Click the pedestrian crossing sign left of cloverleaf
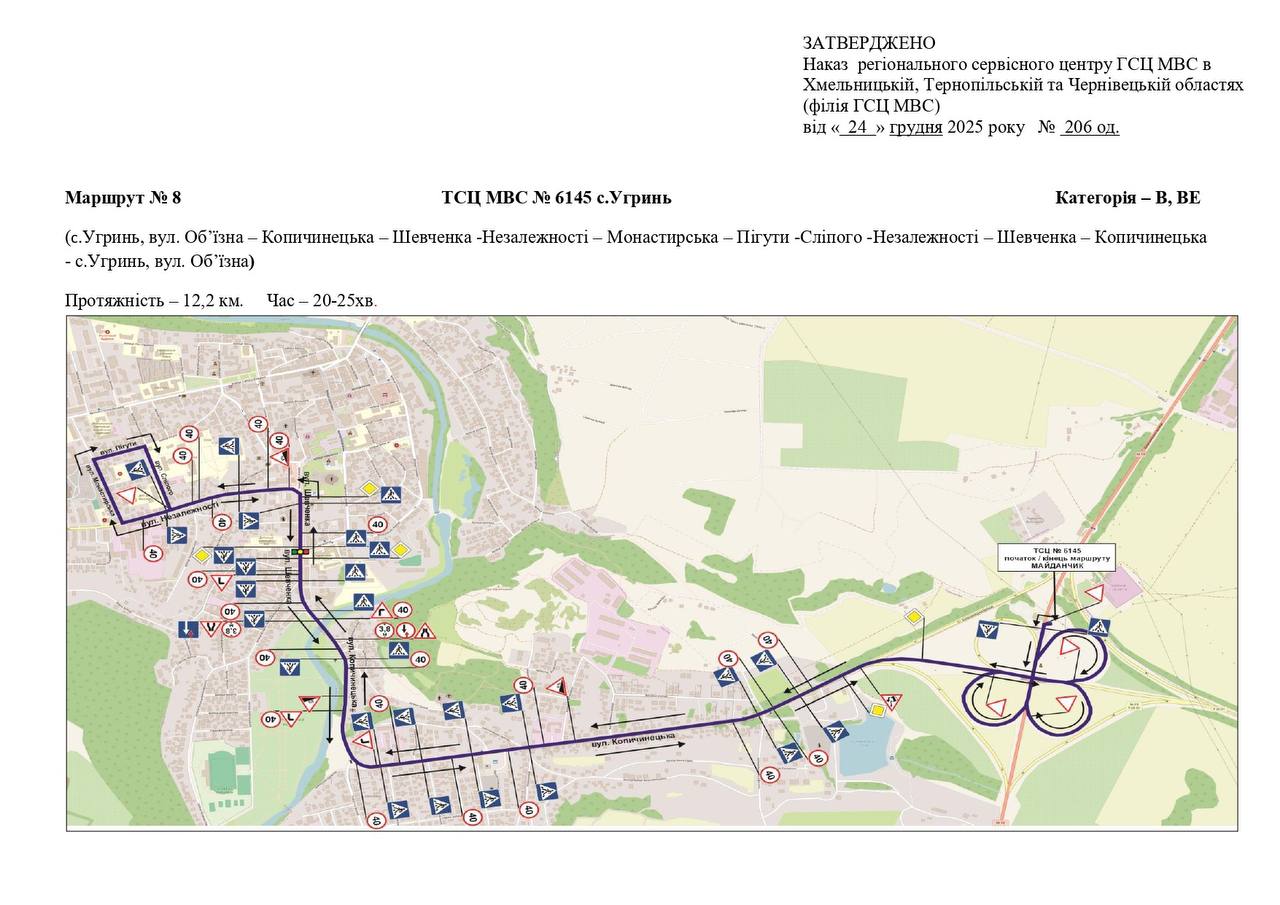Screen dimensions: 1280x905 pos(989,630)
